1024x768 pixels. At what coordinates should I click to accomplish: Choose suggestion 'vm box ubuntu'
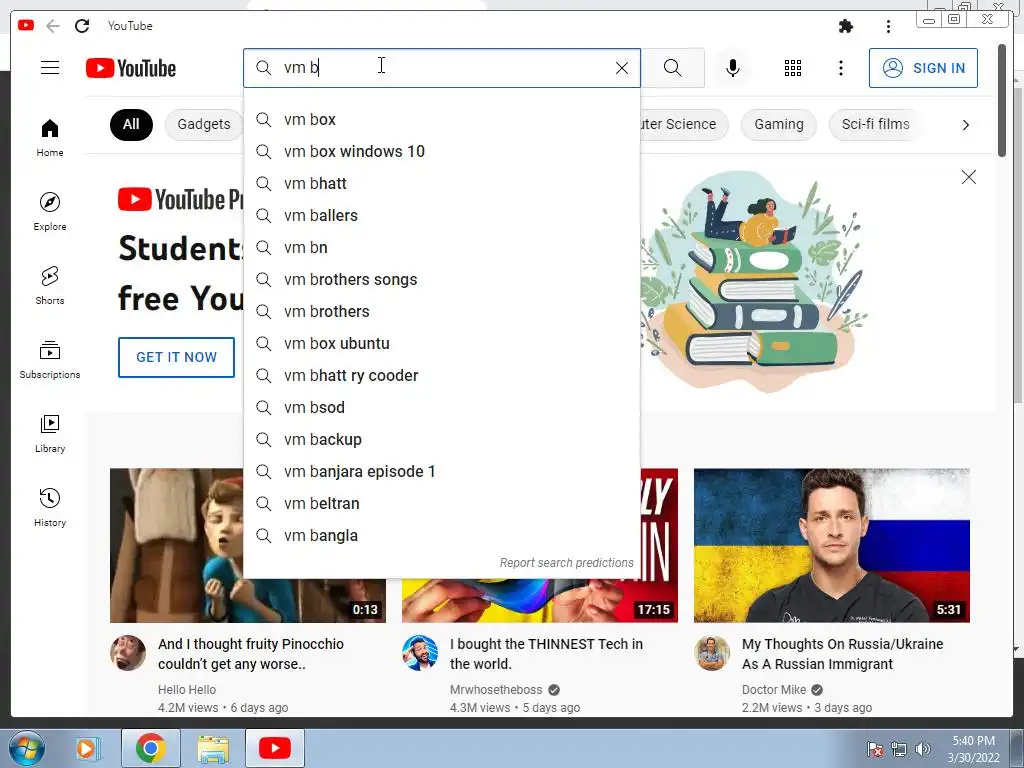tap(441, 344)
